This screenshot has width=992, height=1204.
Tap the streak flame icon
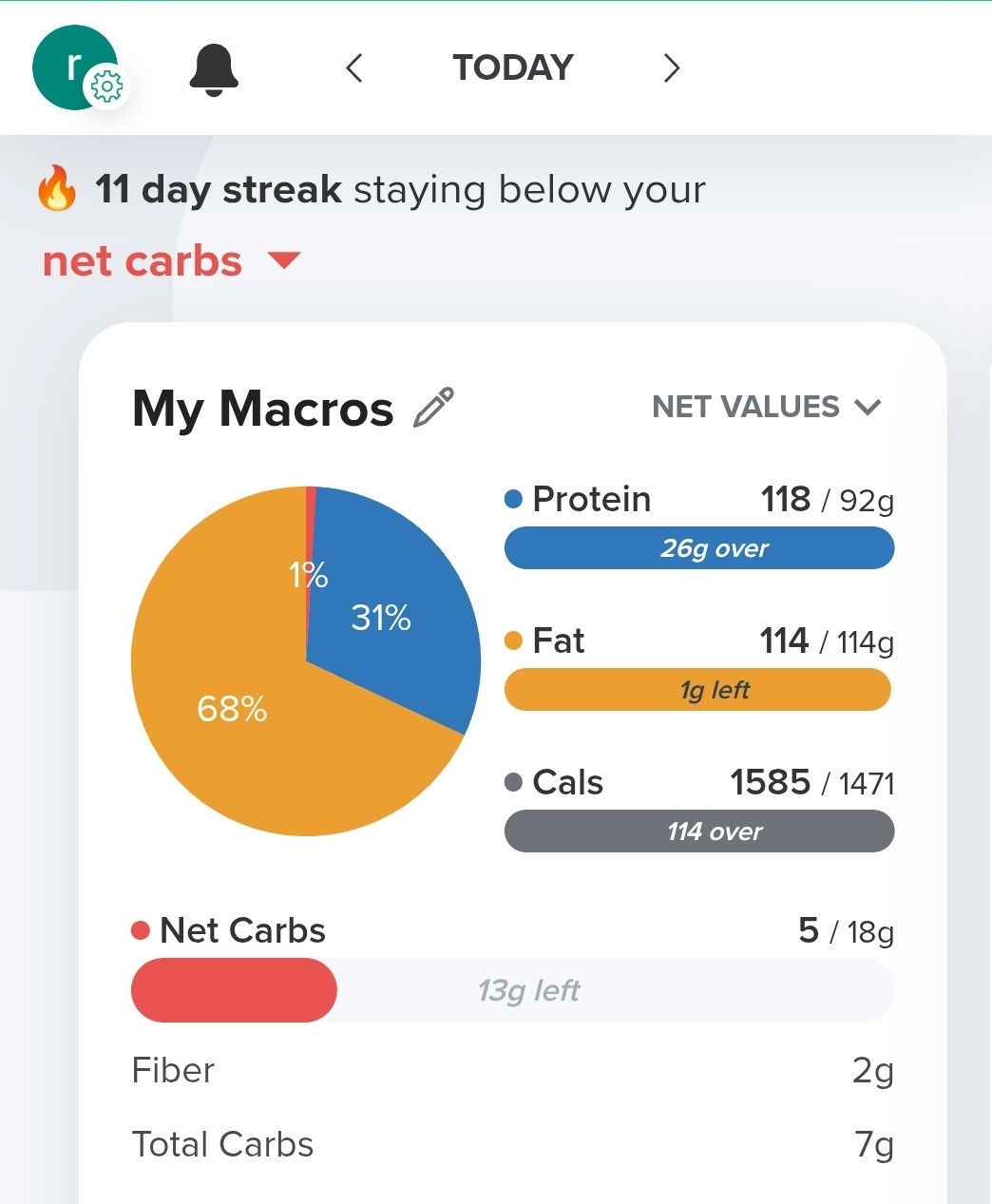(x=57, y=188)
